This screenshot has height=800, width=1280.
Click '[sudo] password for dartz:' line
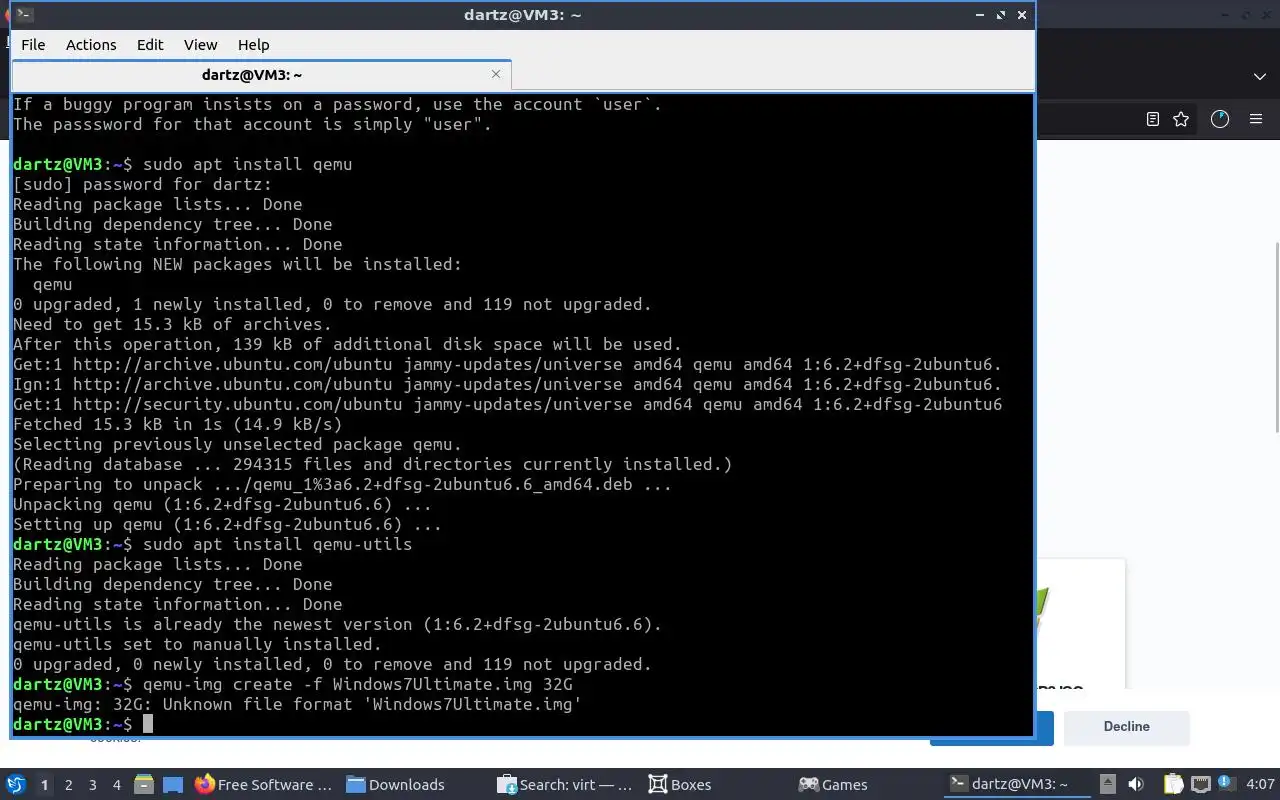[142, 184]
